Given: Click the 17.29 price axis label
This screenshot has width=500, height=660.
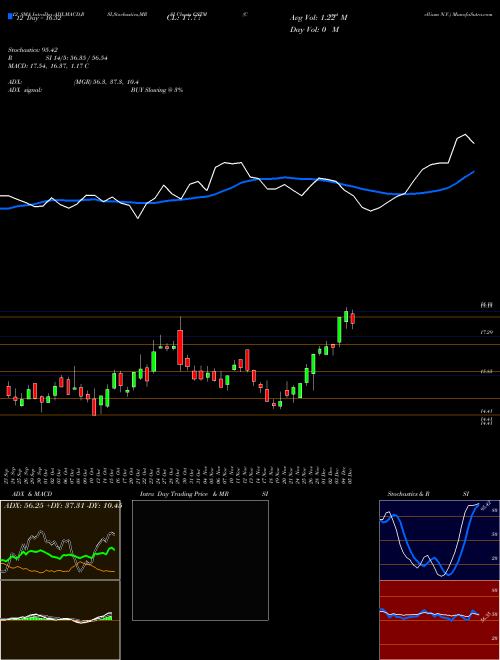Looking at the screenshot, I should click(486, 333).
